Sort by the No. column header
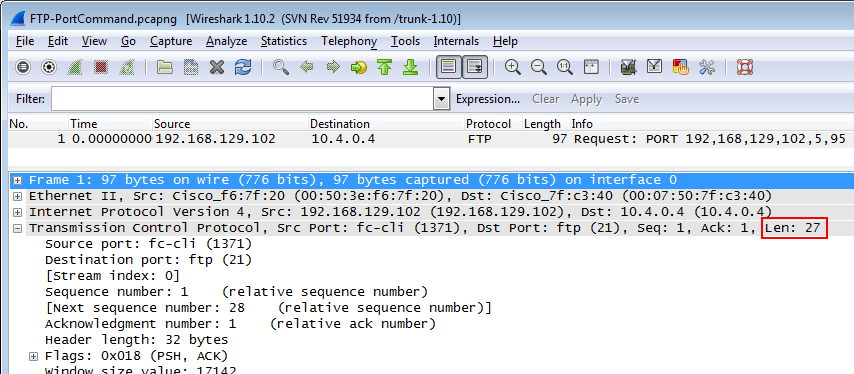This screenshot has width=854, height=374. (x=38, y=124)
